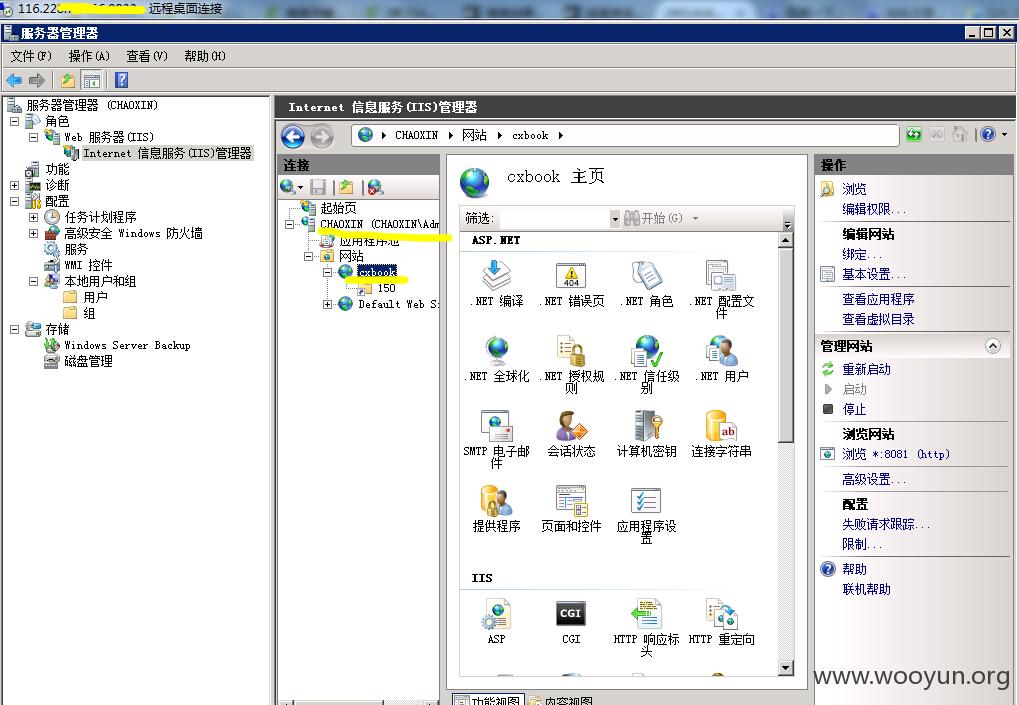Click the 编辑权限... link

pos(873,209)
